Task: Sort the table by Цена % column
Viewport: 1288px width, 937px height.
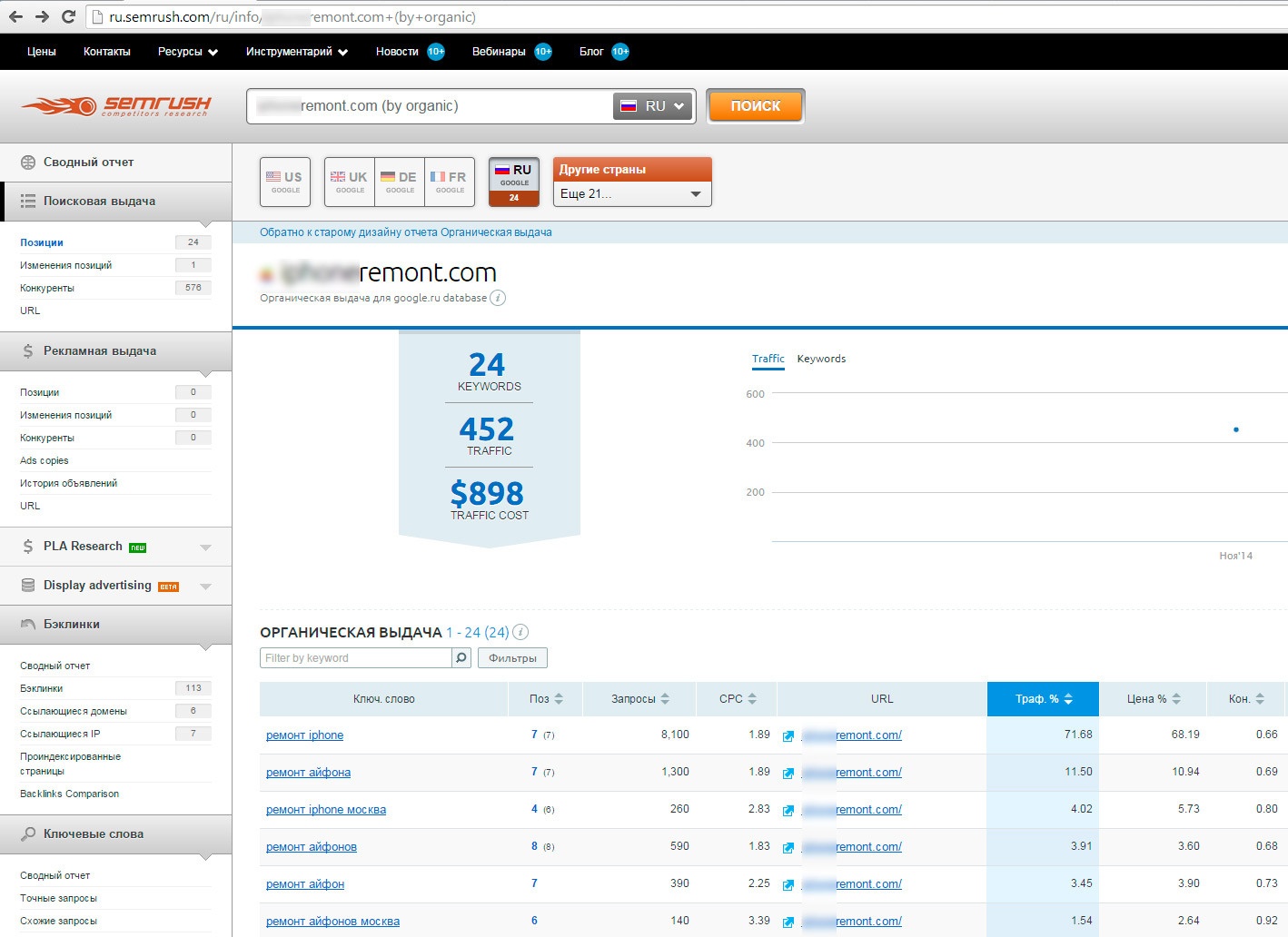Action: (x=1154, y=699)
